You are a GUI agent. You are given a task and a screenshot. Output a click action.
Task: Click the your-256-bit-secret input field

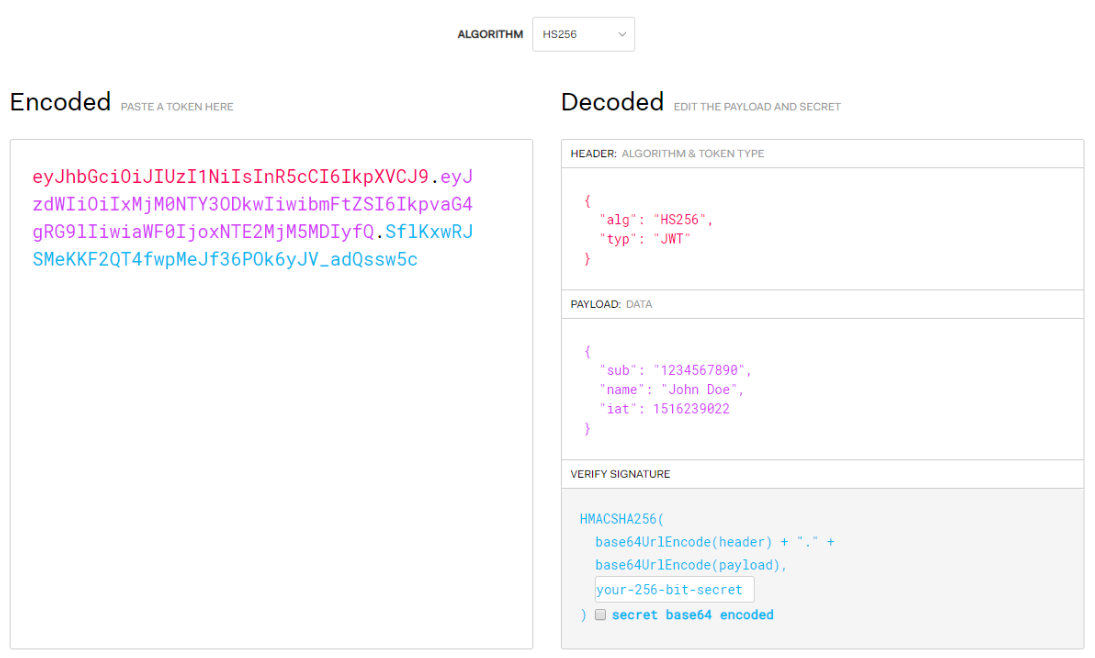(673, 589)
